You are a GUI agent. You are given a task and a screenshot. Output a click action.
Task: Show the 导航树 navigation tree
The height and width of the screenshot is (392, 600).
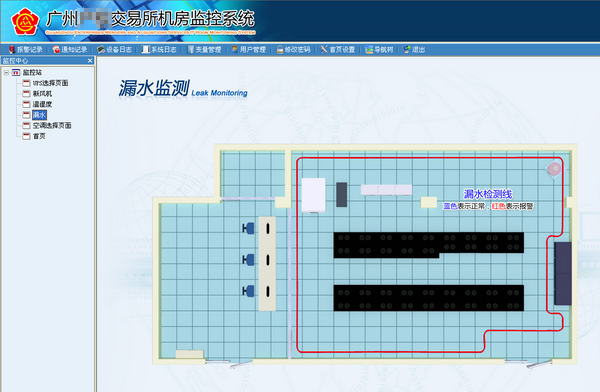379,49
